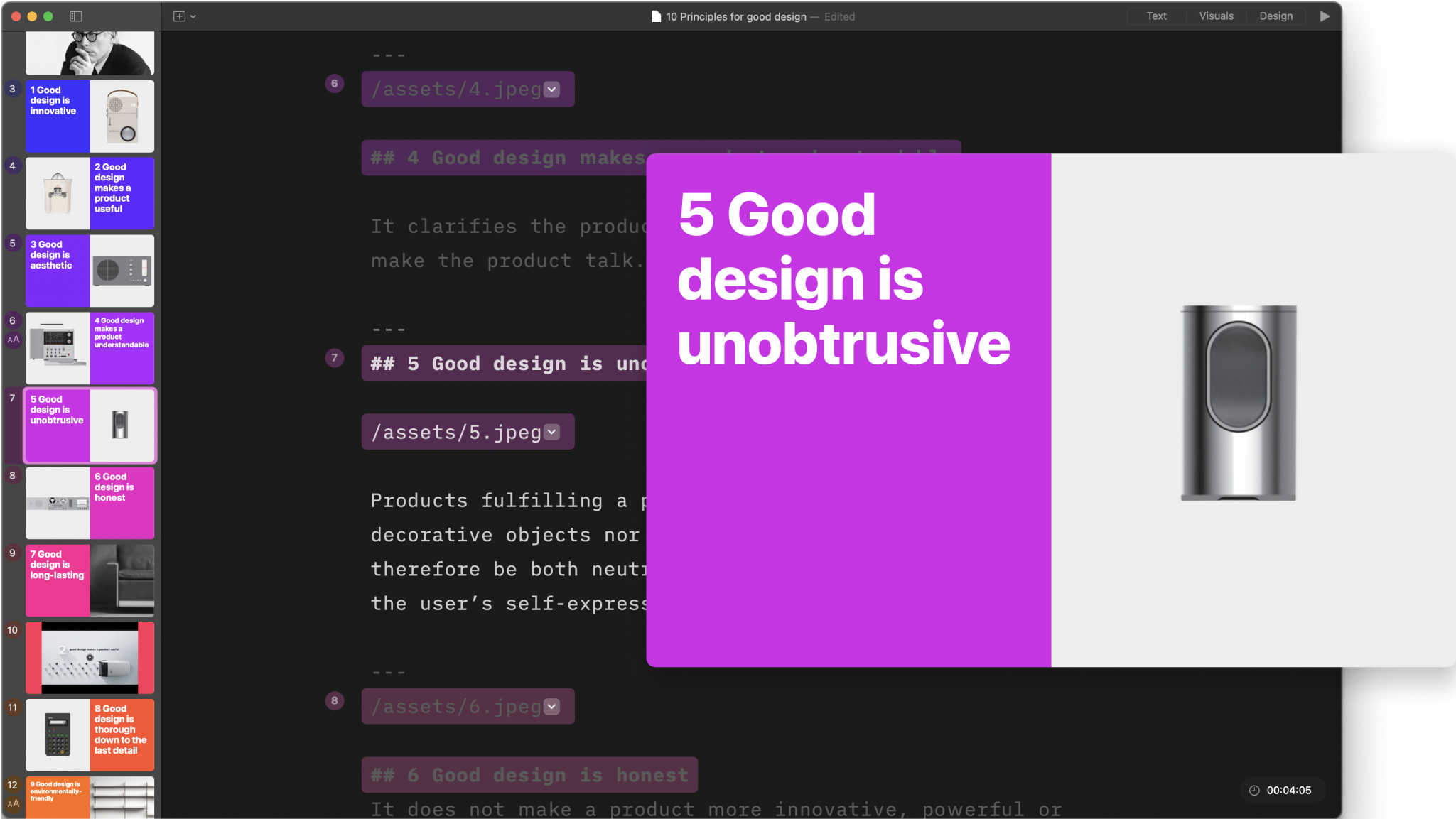Toggle full screen with the green window button
This screenshot has height=819, width=1456.
pos(48,16)
